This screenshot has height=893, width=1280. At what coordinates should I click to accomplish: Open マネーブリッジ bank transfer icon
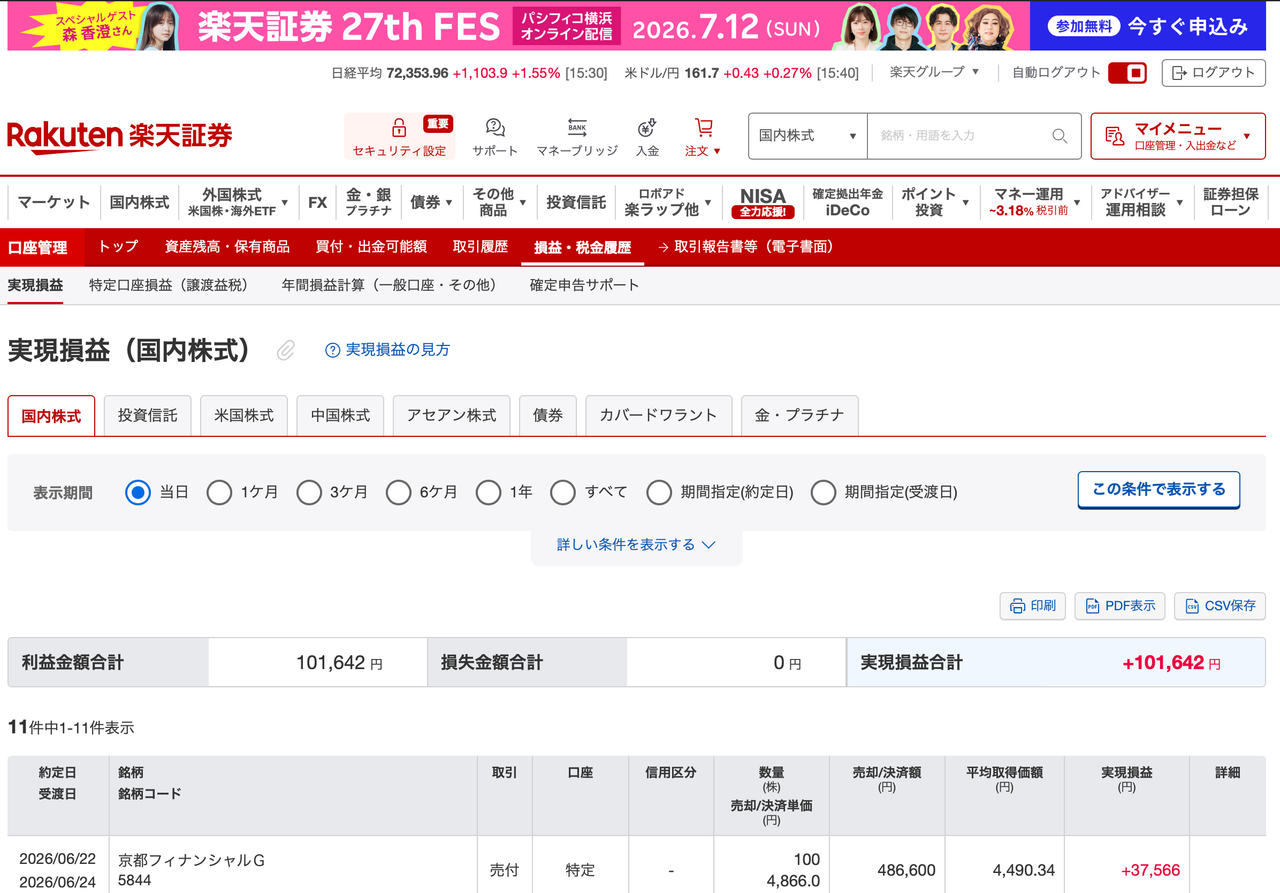coord(577,127)
